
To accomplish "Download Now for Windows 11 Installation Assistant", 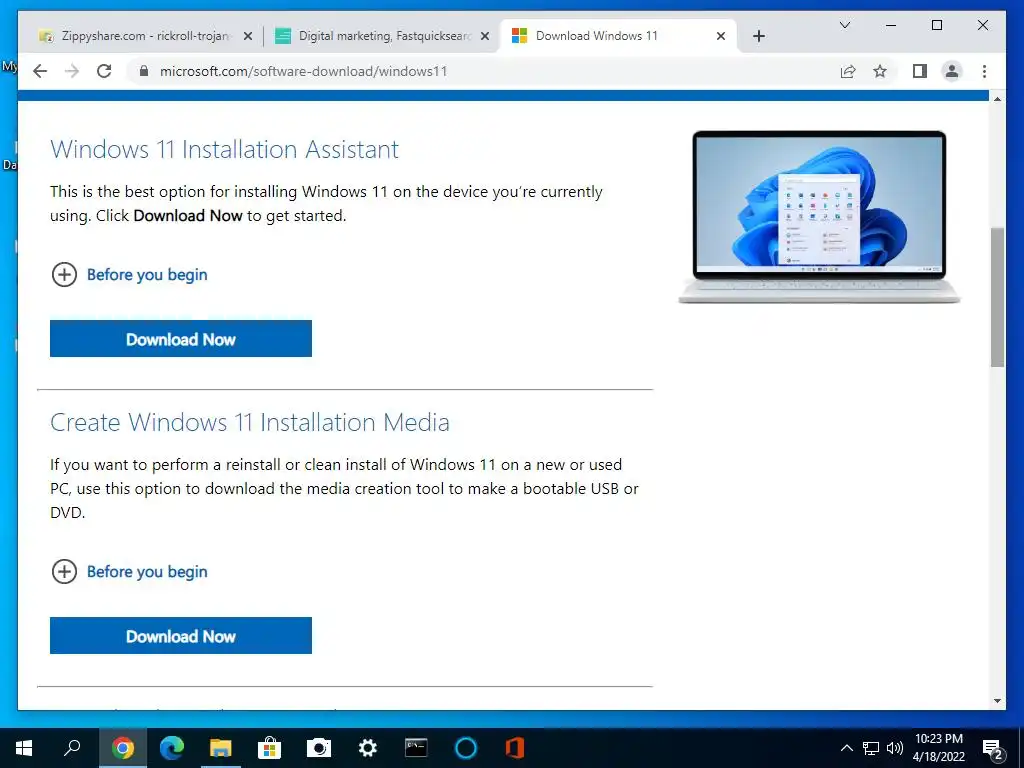I will coord(181,338).
